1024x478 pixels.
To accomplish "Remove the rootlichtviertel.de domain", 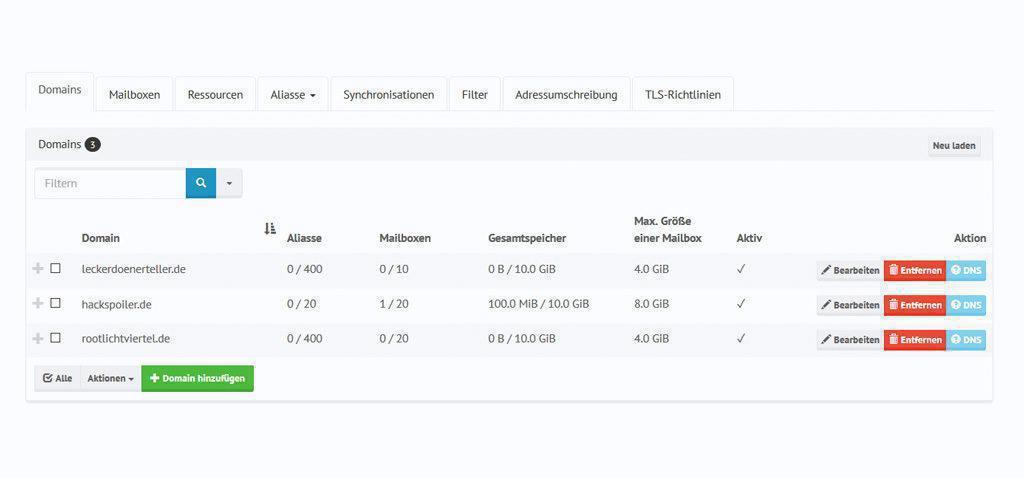I will coord(915,340).
